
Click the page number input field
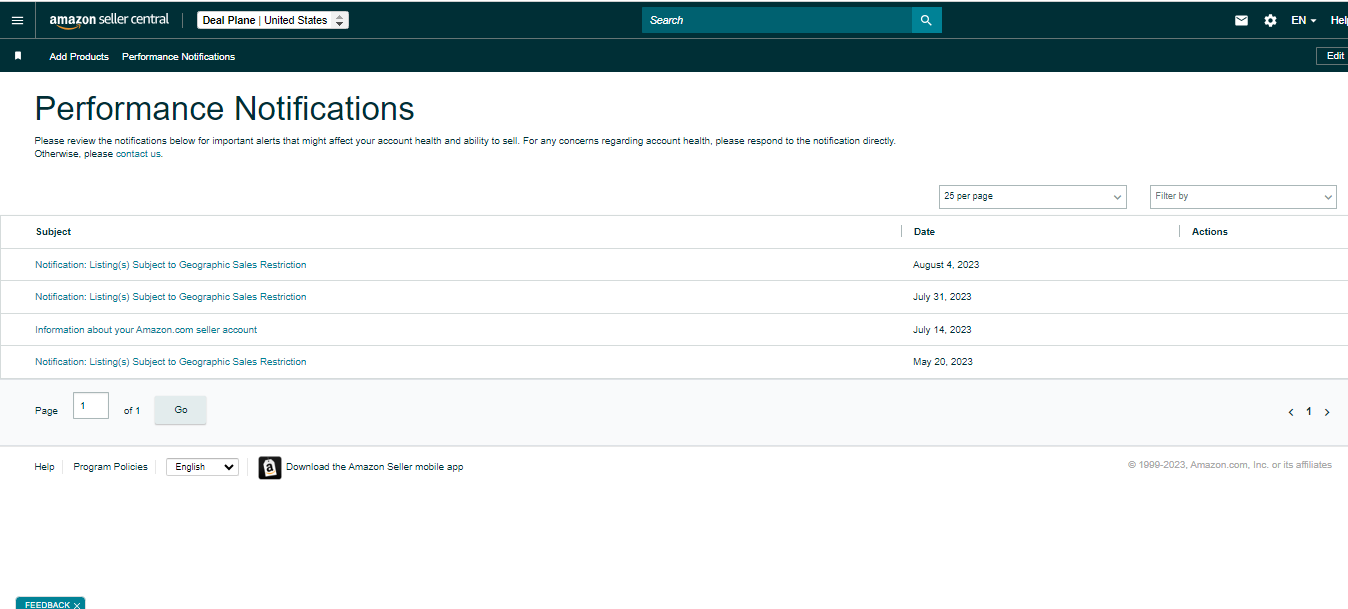coord(91,406)
